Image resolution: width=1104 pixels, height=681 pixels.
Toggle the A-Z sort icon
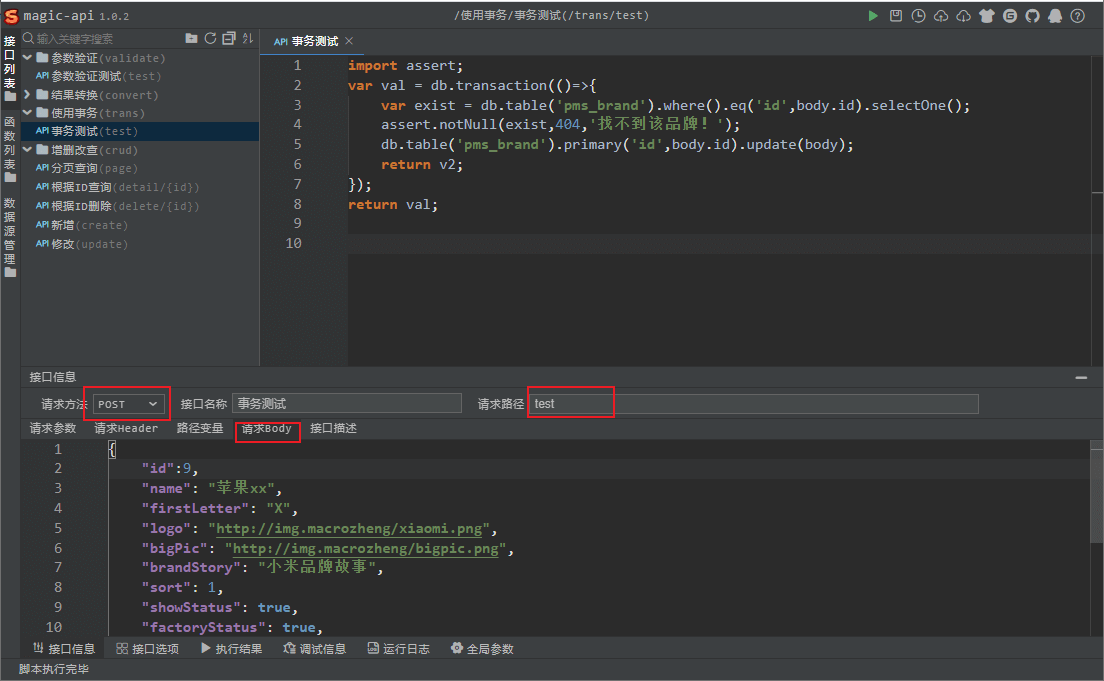(x=248, y=38)
